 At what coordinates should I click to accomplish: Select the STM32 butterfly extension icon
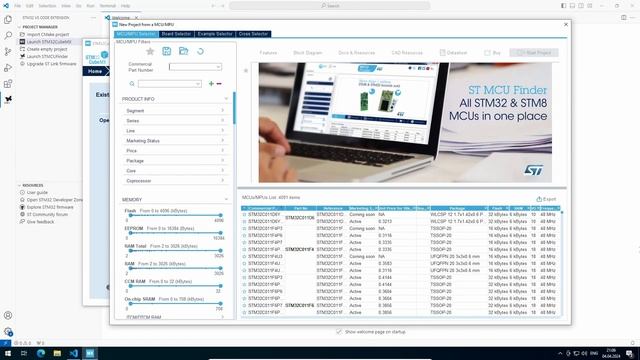click(x=8, y=99)
